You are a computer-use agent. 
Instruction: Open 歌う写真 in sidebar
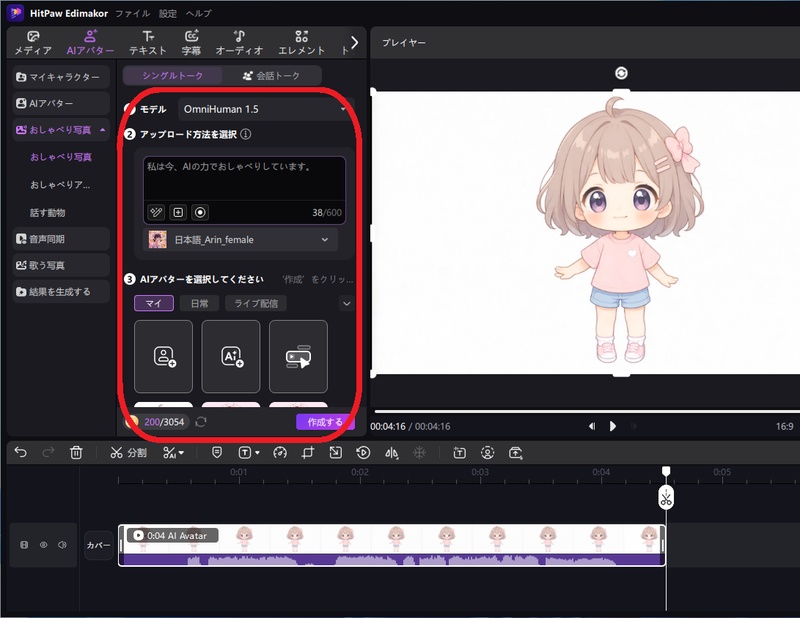pyautogui.click(x=61, y=265)
